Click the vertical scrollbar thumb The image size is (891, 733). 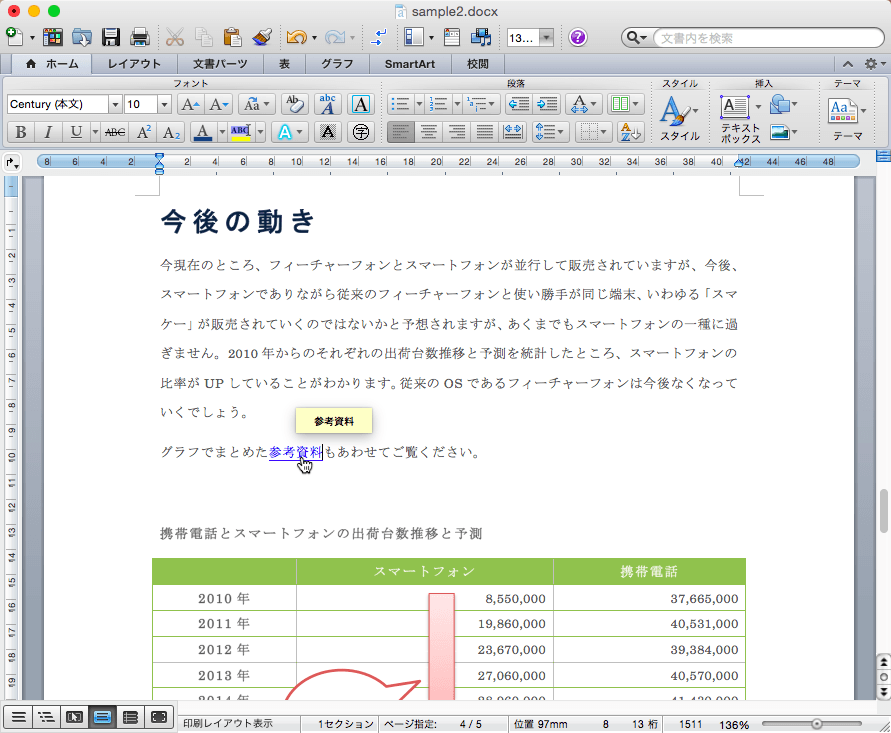tap(884, 511)
